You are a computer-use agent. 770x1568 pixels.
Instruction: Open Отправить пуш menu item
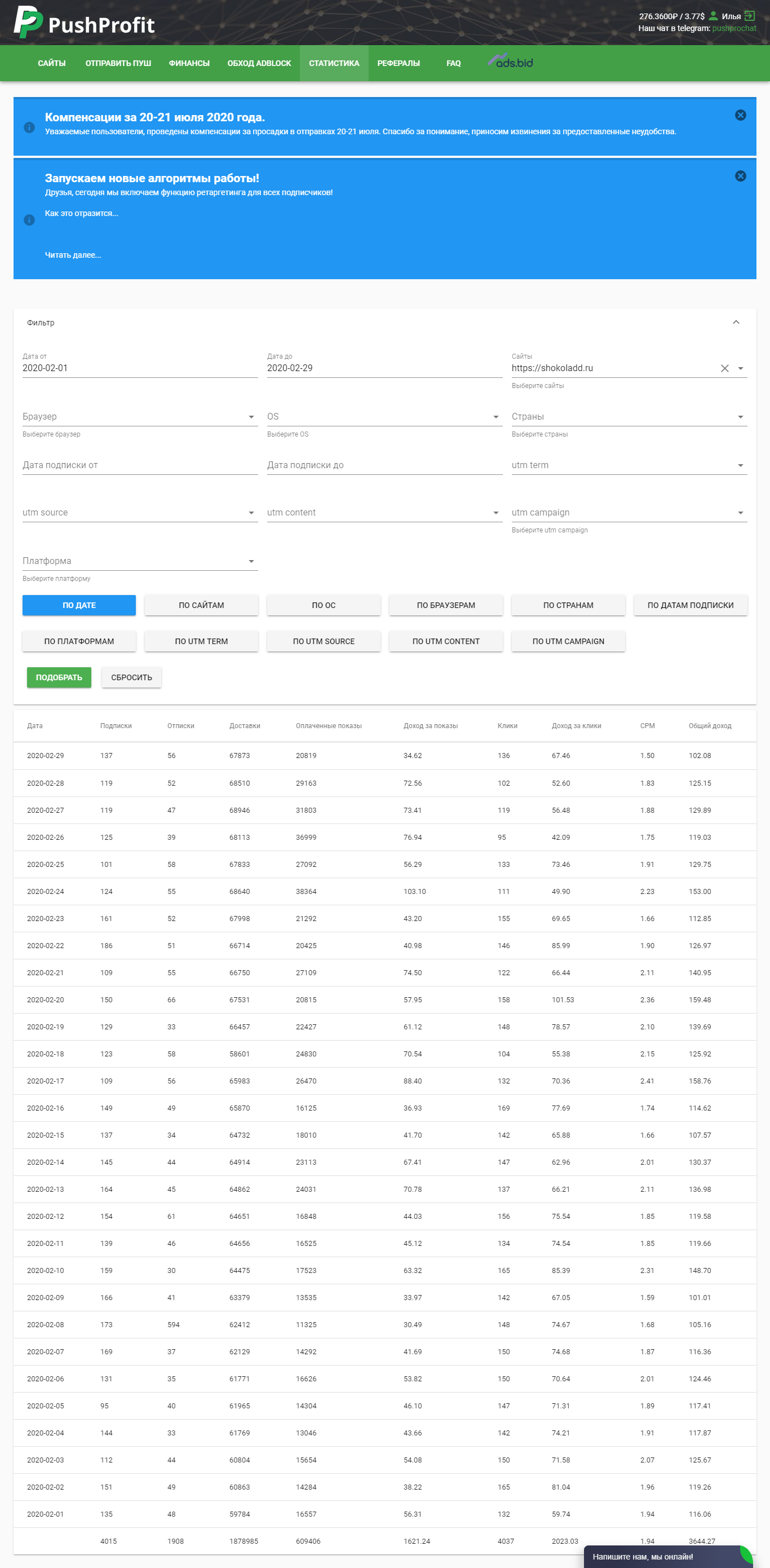click(118, 63)
